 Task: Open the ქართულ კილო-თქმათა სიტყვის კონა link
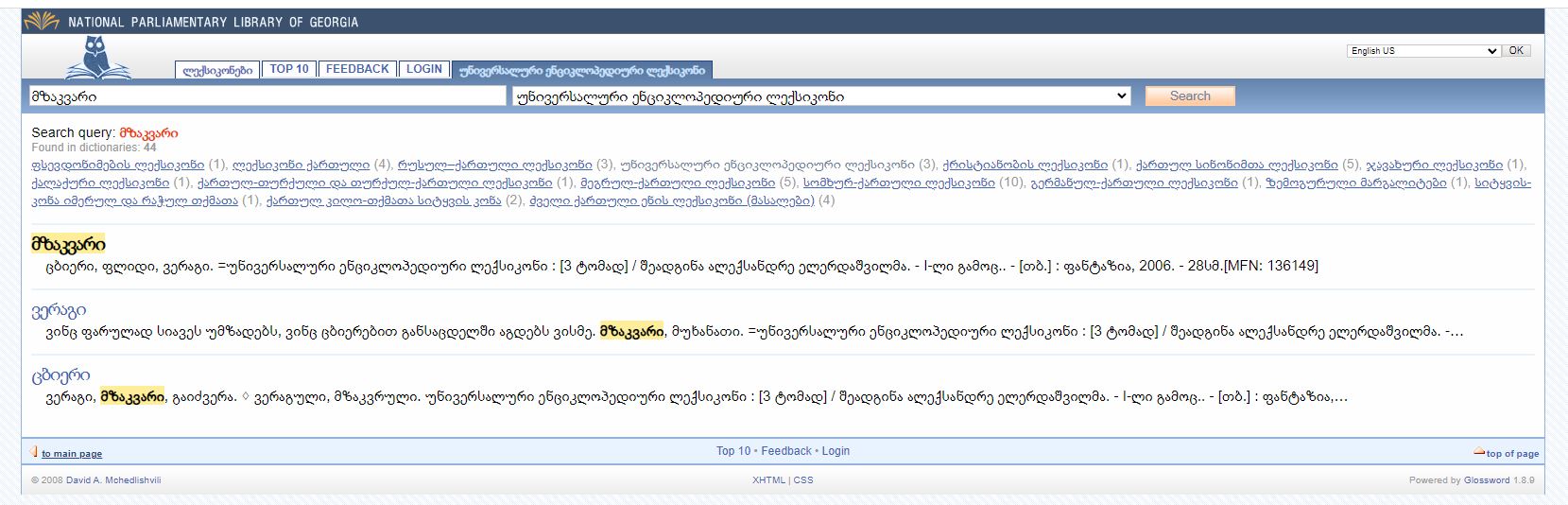pos(383,200)
